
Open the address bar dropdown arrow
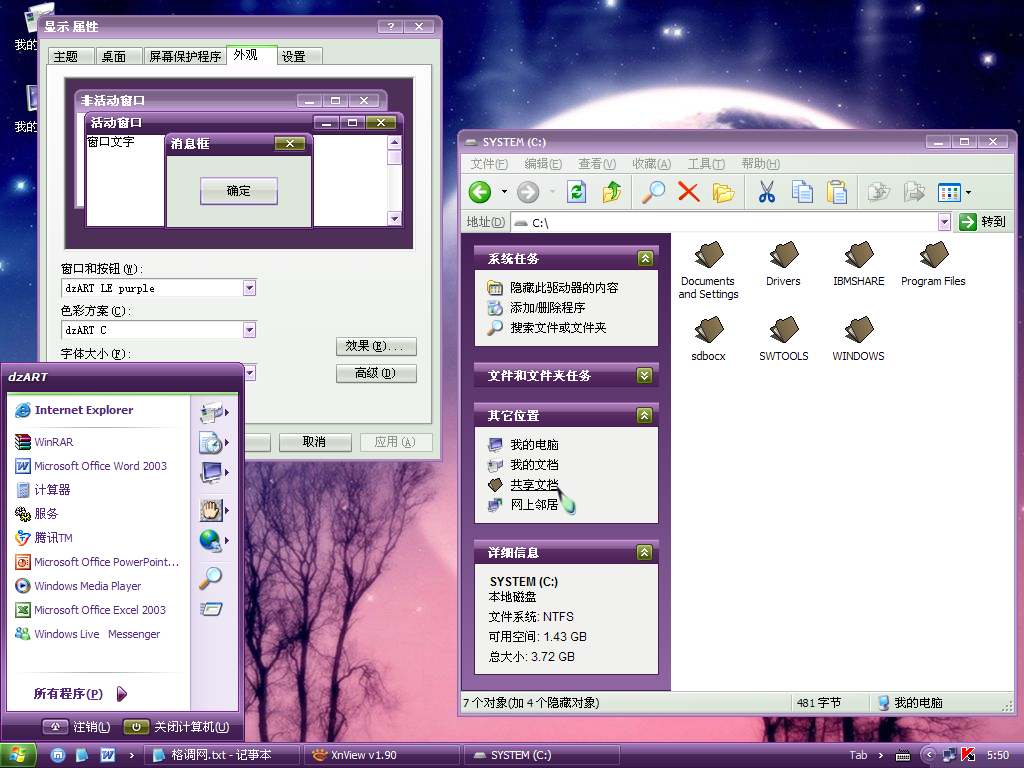944,223
